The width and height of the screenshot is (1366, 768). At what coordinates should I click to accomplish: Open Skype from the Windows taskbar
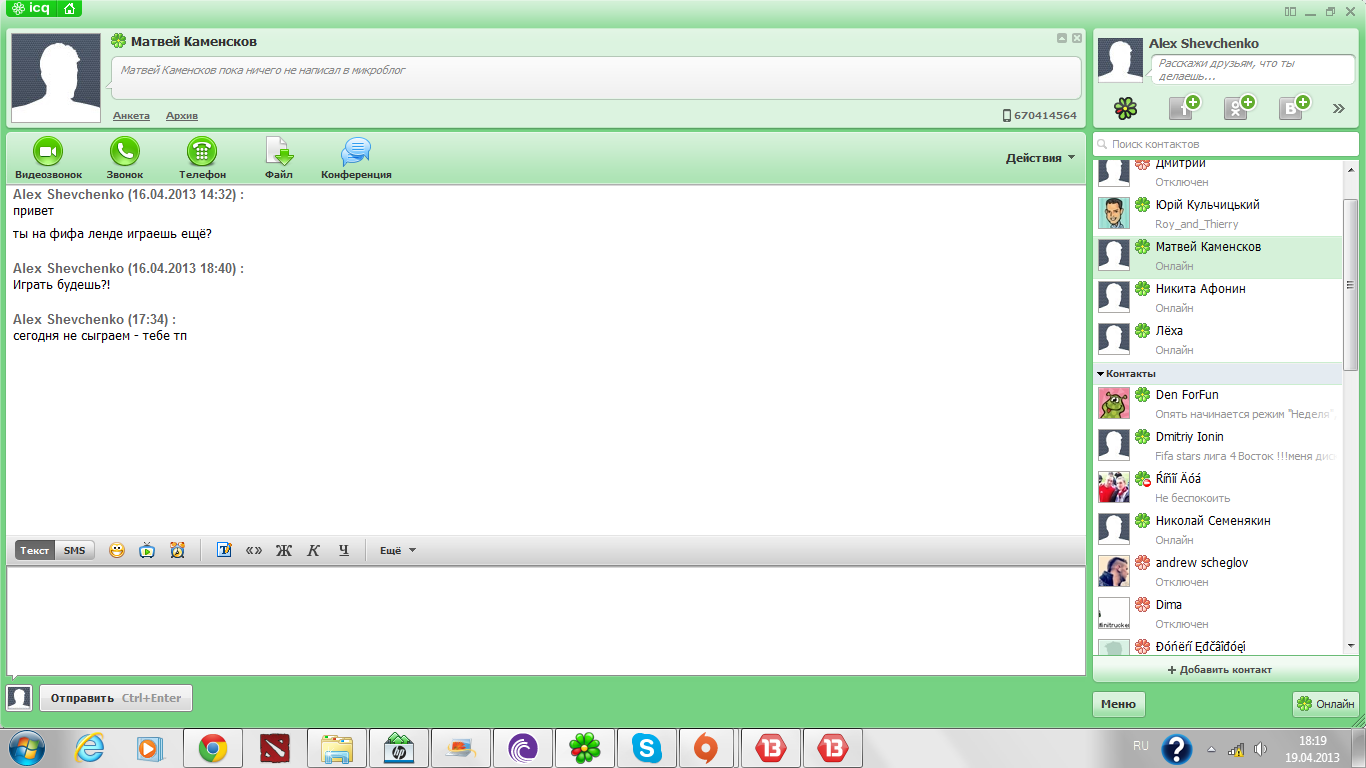coord(647,747)
